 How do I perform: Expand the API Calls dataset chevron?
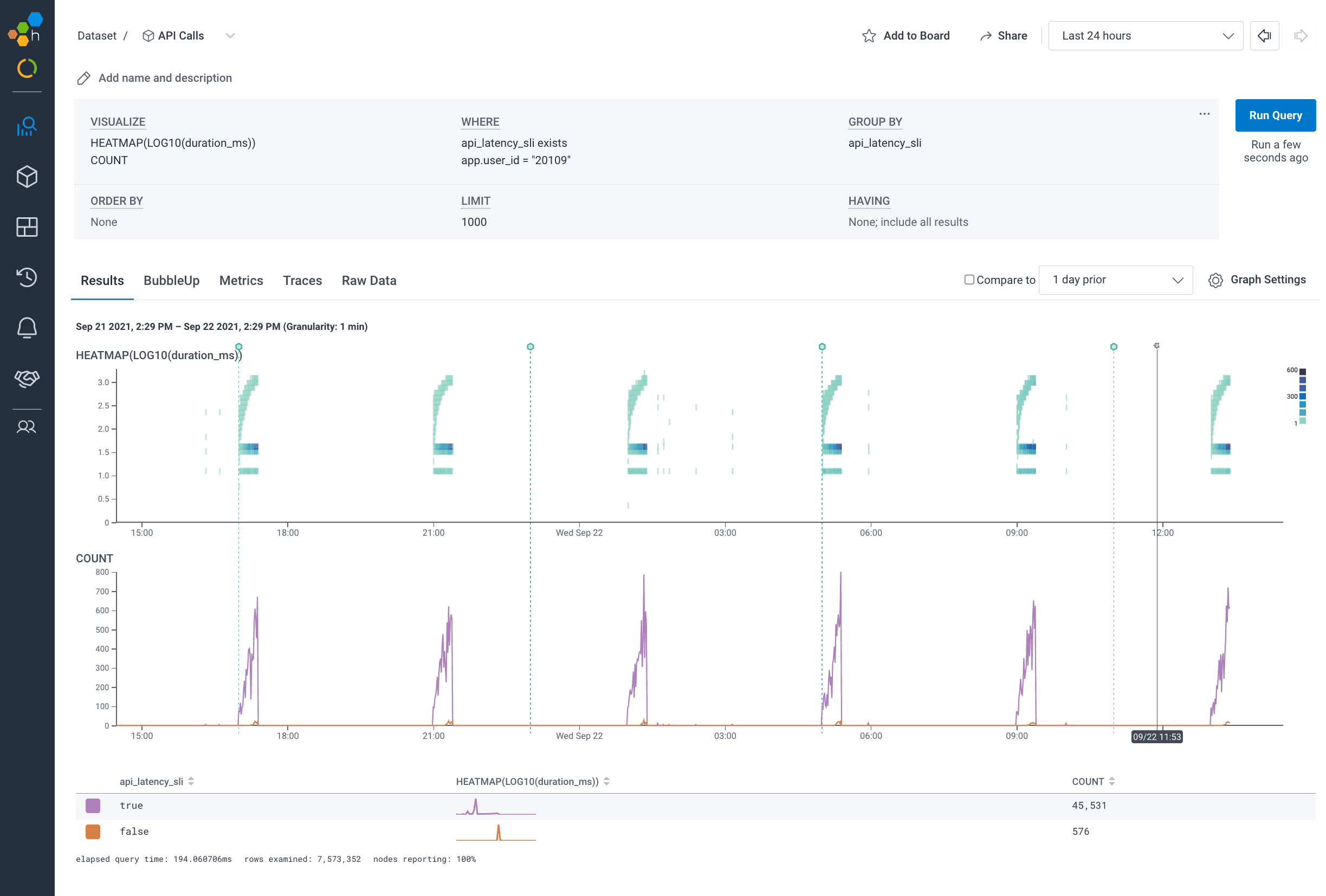(x=230, y=36)
